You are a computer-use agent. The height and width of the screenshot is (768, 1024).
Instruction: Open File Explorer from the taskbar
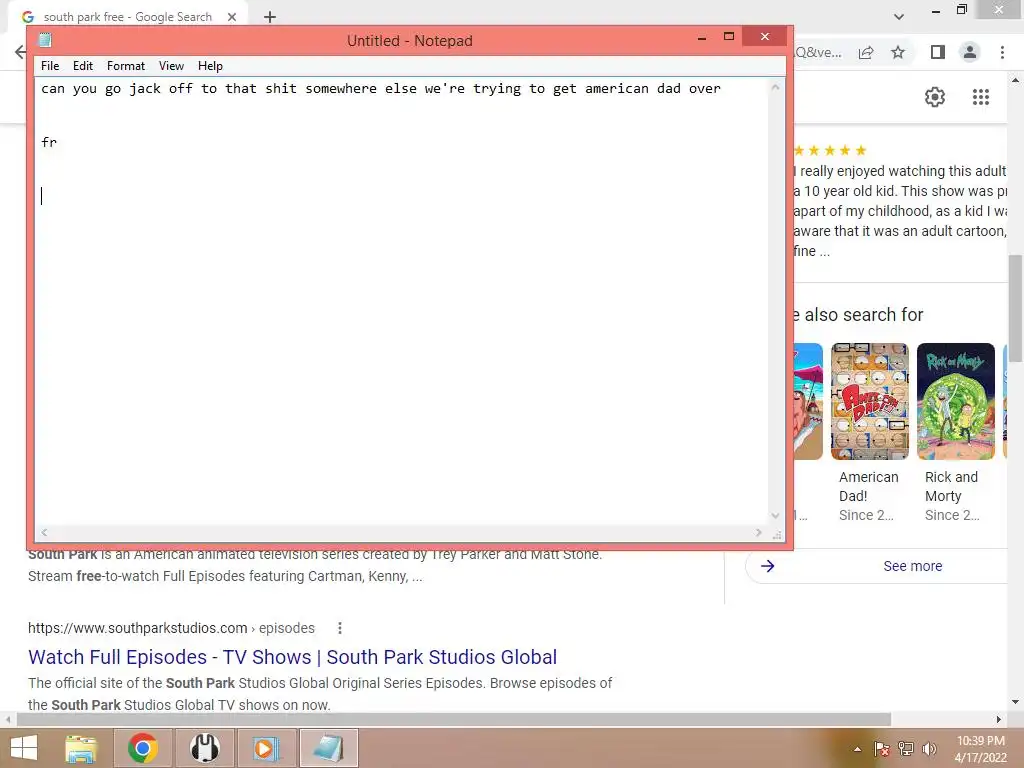[x=82, y=748]
